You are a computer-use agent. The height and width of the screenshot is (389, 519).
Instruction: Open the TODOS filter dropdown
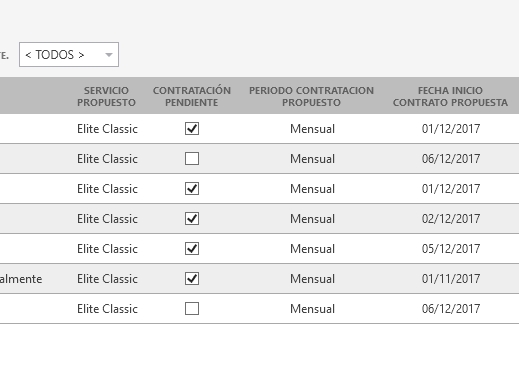point(69,55)
